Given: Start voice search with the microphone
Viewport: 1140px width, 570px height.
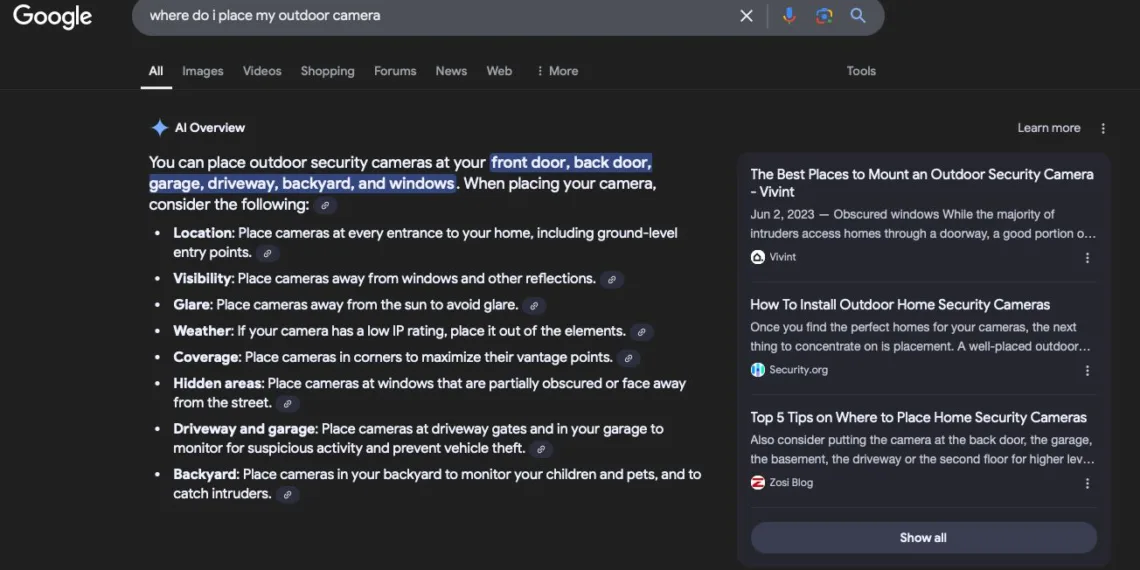Looking at the screenshot, I should (x=789, y=16).
